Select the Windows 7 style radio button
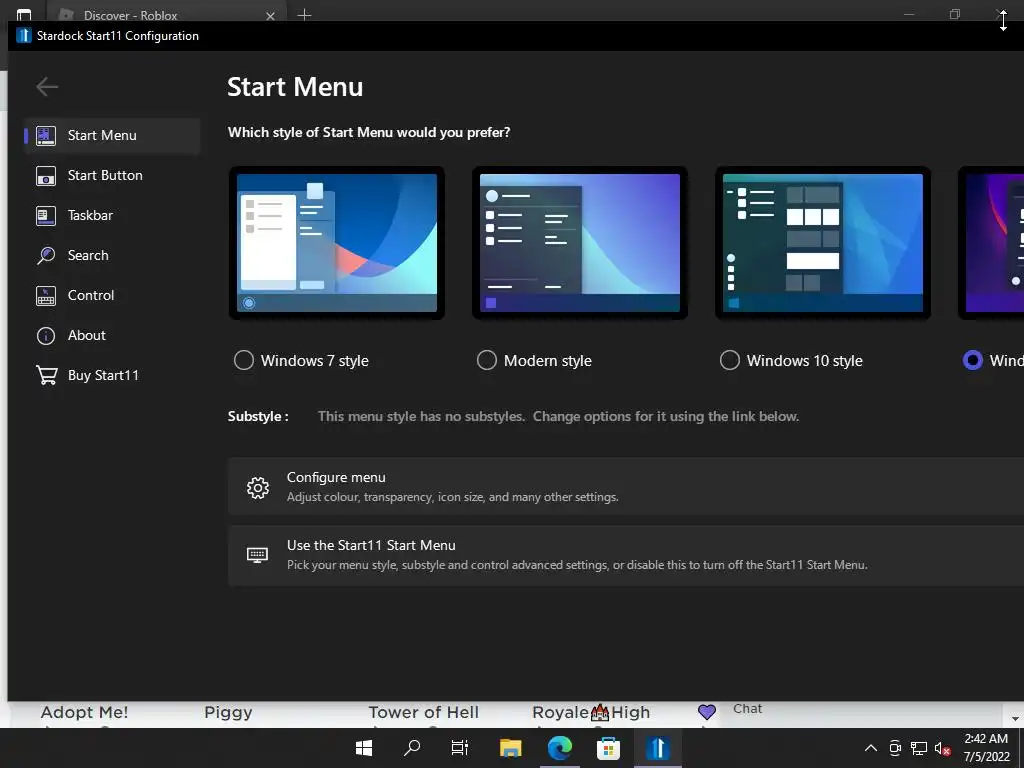Screen dimensions: 1024x768 244,360
